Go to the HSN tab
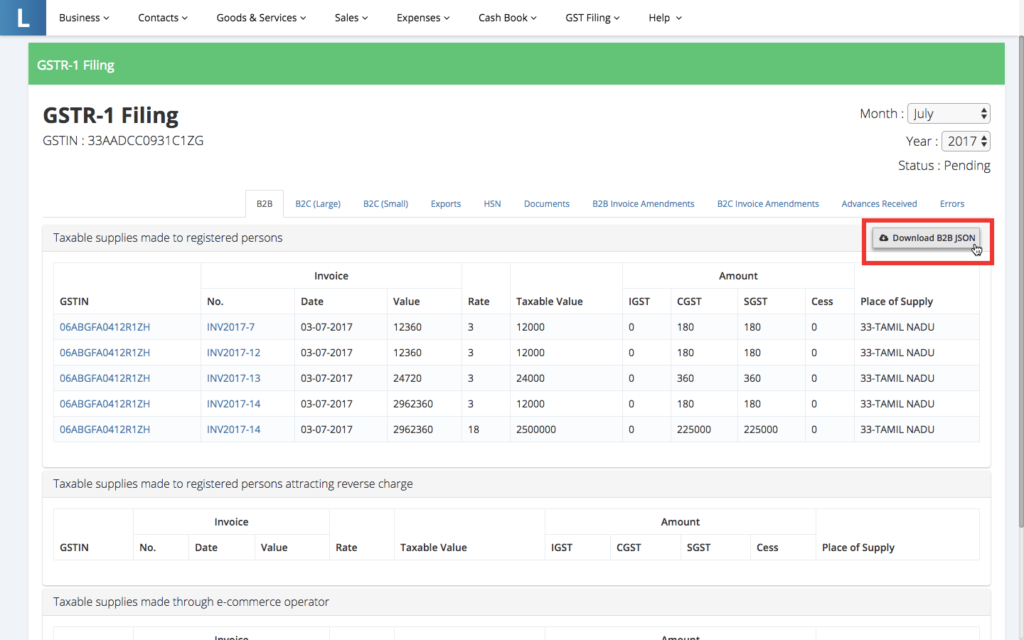The width and height of the screenshot is (1024, 640). pos(492,204)
